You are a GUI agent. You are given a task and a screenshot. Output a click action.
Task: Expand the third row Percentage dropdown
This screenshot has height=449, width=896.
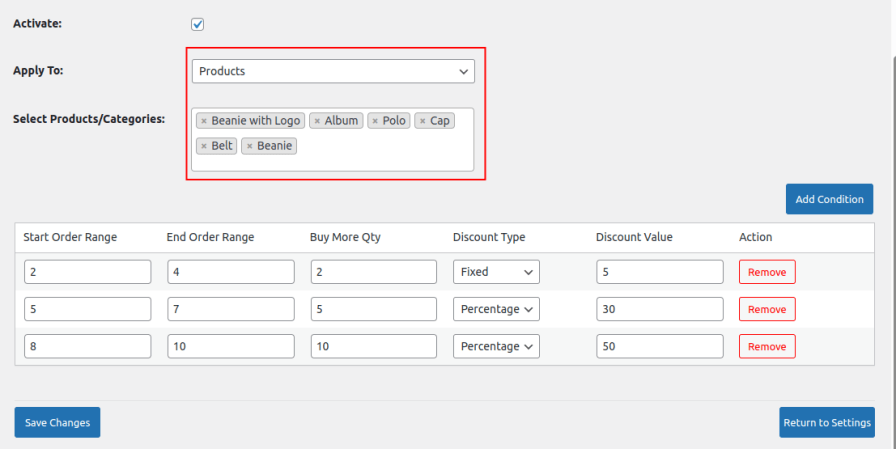coord(496,346)
